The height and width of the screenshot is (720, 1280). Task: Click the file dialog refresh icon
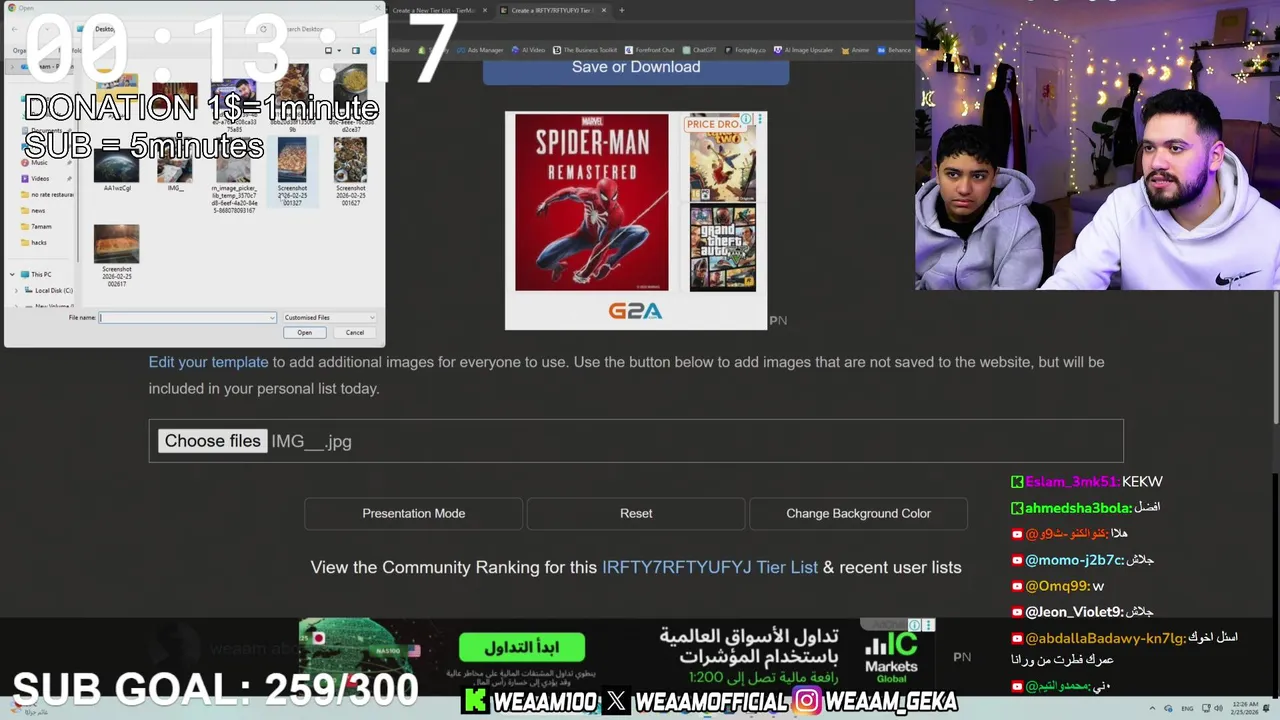pyautogui.click(x=263, y=29)
